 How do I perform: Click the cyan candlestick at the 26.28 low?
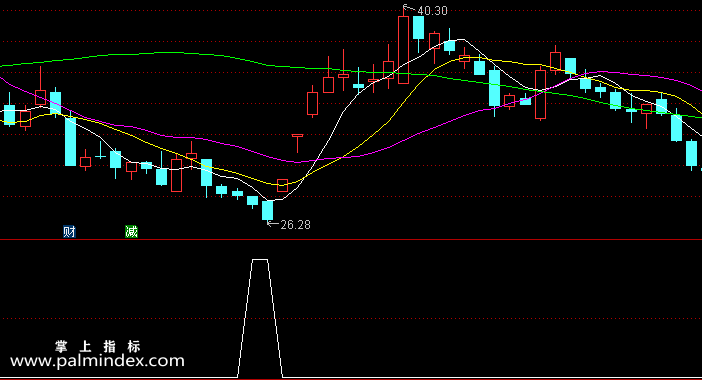[x=267, y=210]
